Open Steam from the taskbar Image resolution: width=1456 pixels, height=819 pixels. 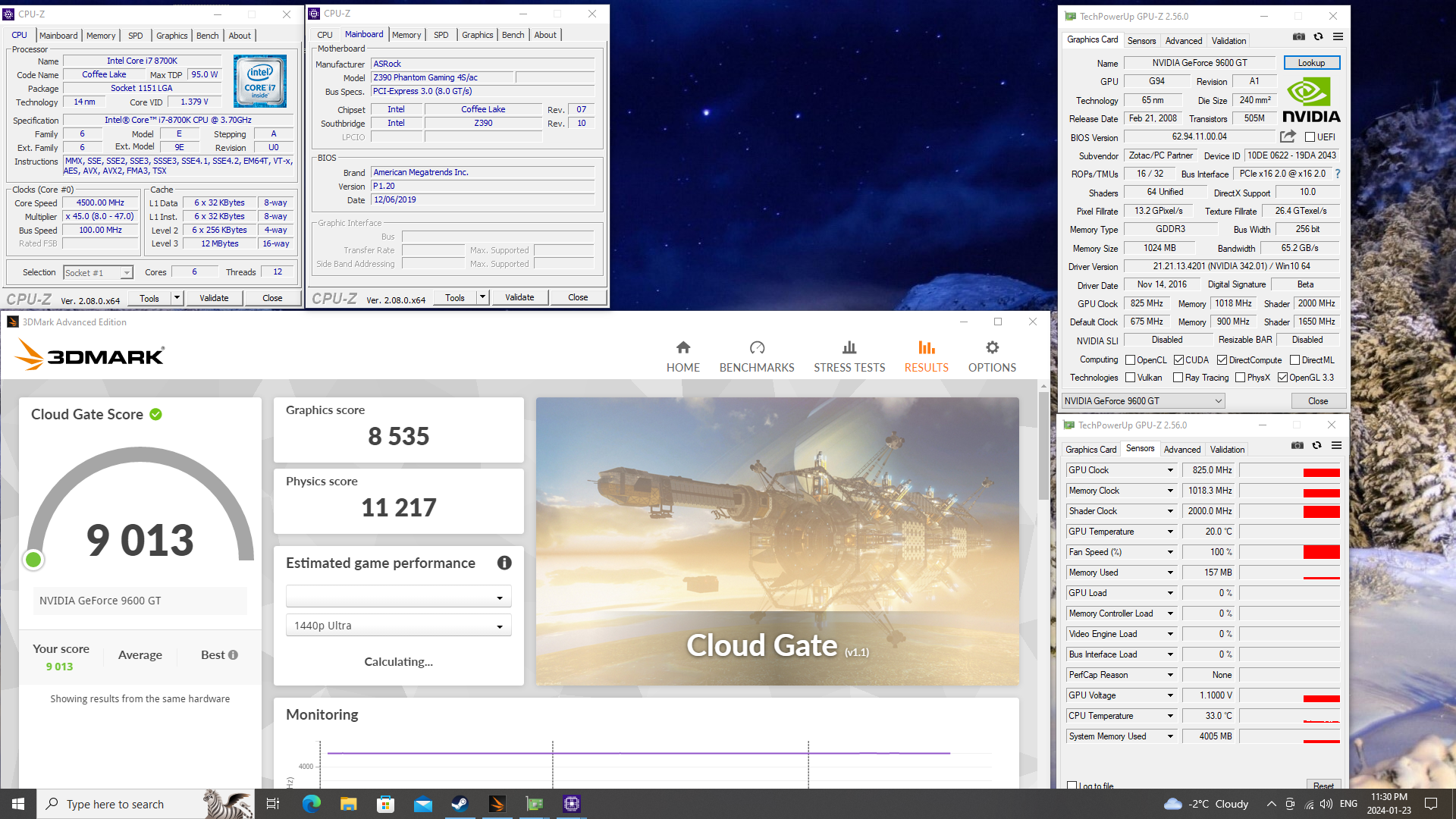point(460,804)
